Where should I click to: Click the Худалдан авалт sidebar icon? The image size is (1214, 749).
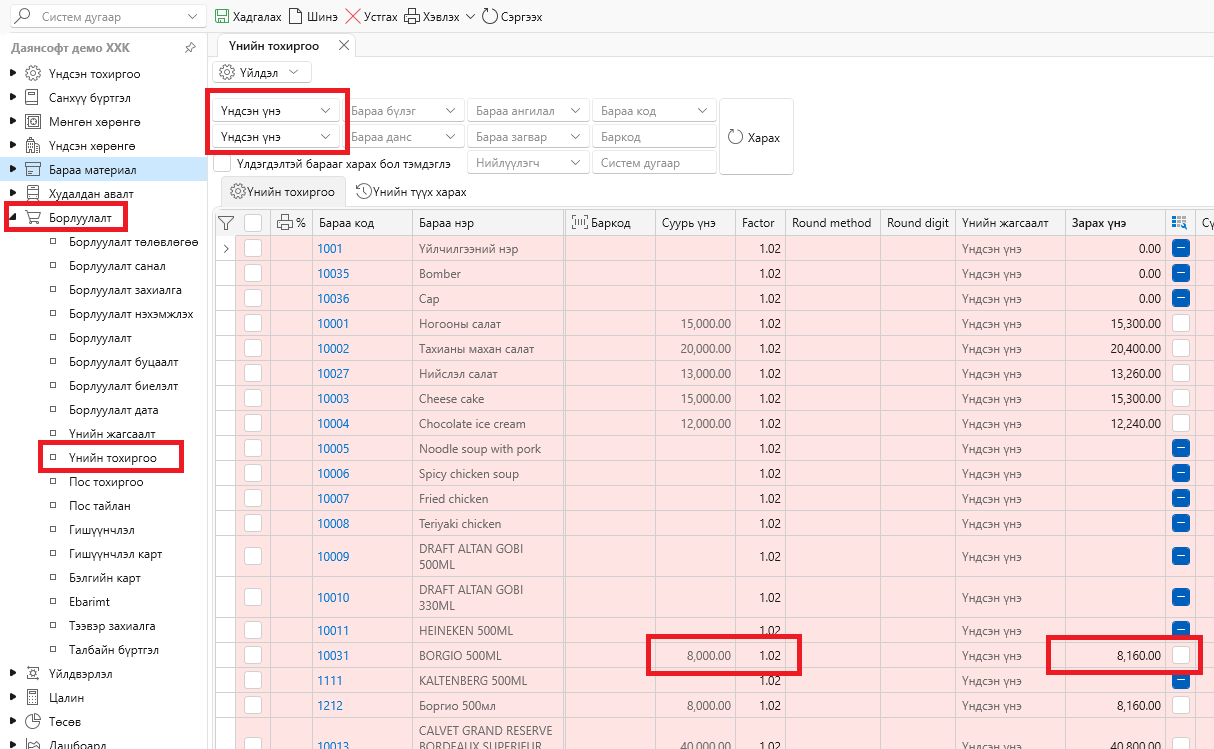click(32, 194)
